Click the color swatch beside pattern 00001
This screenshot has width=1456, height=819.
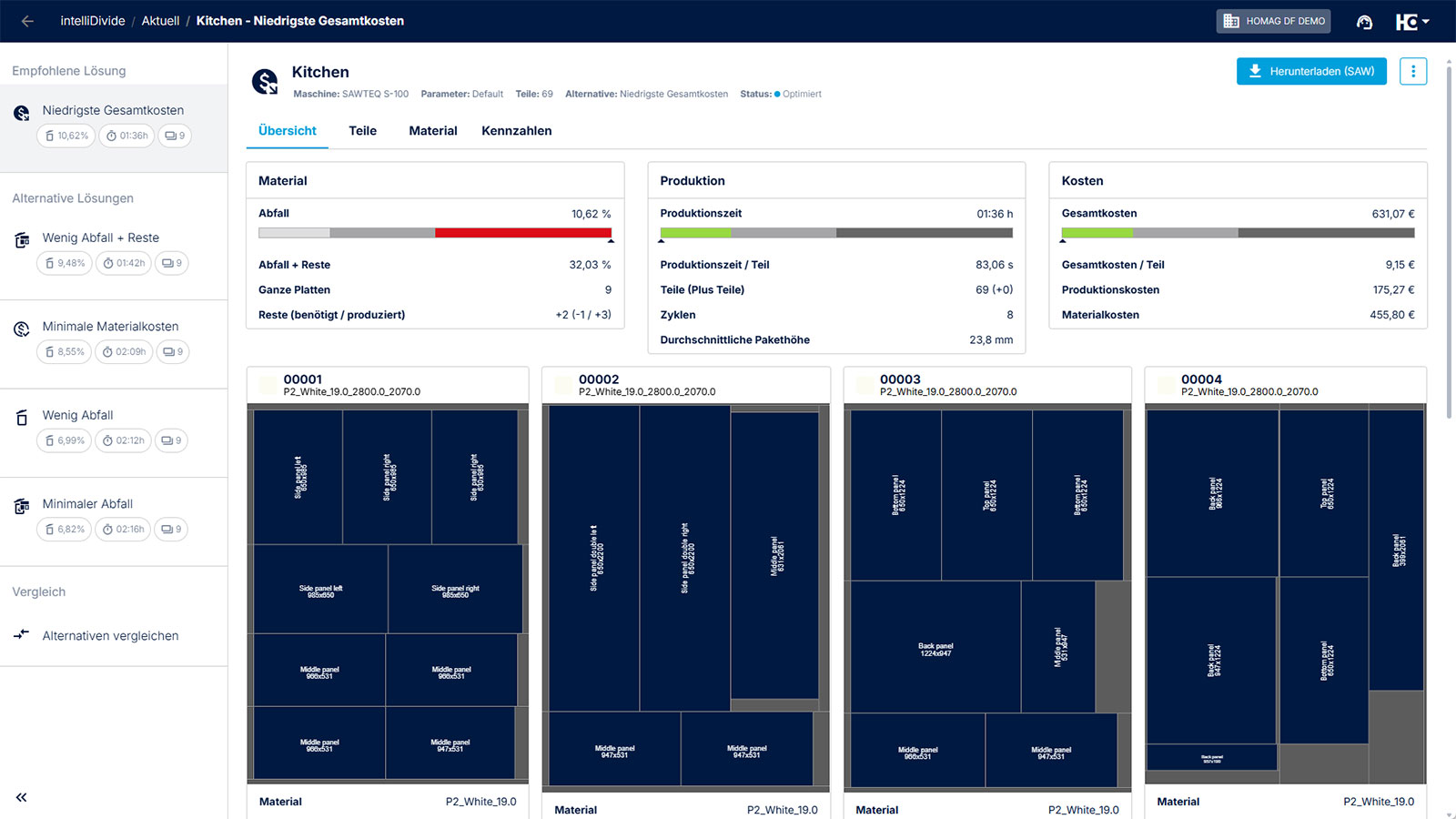point(268,385)
